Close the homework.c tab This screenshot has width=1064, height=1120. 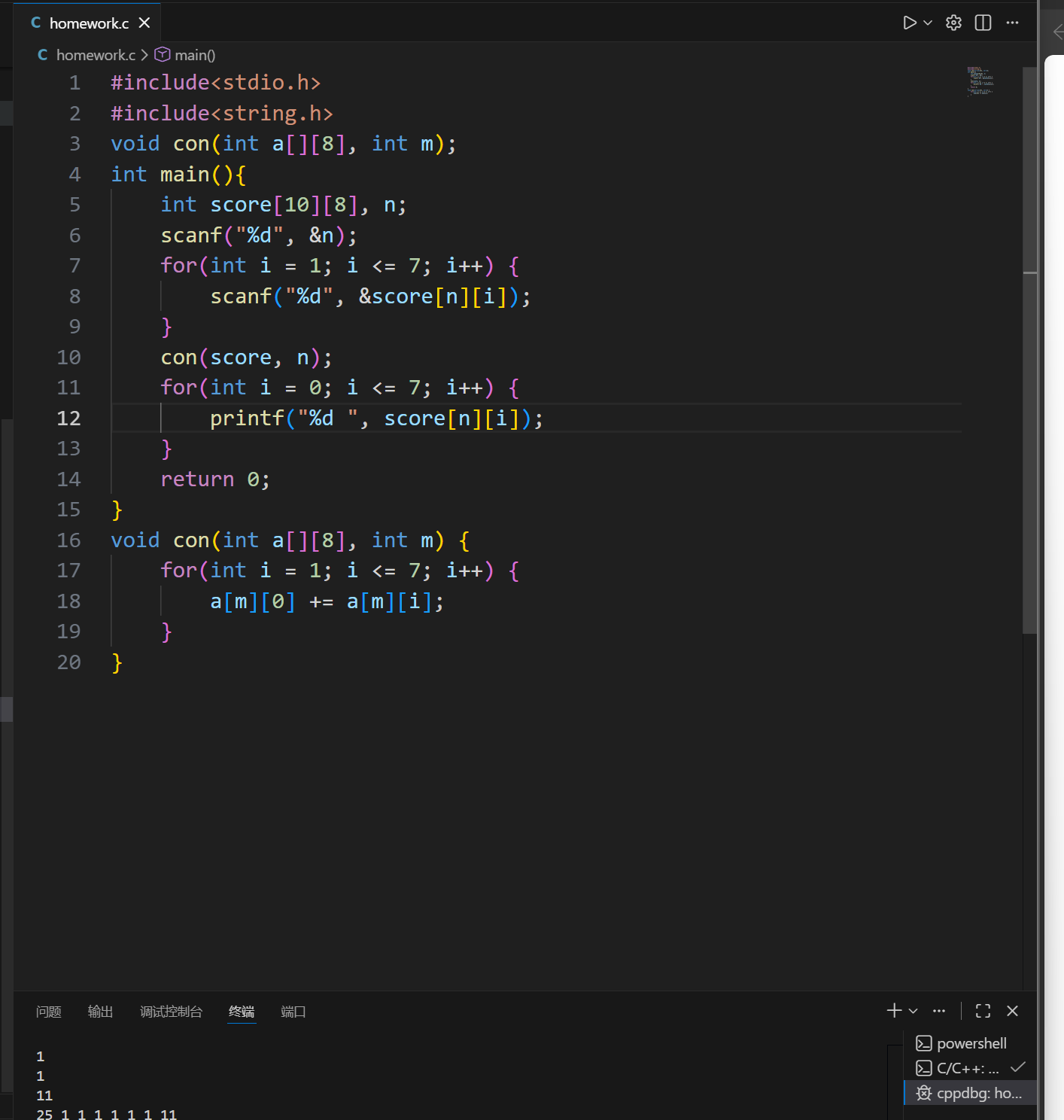tap(144, 23)
